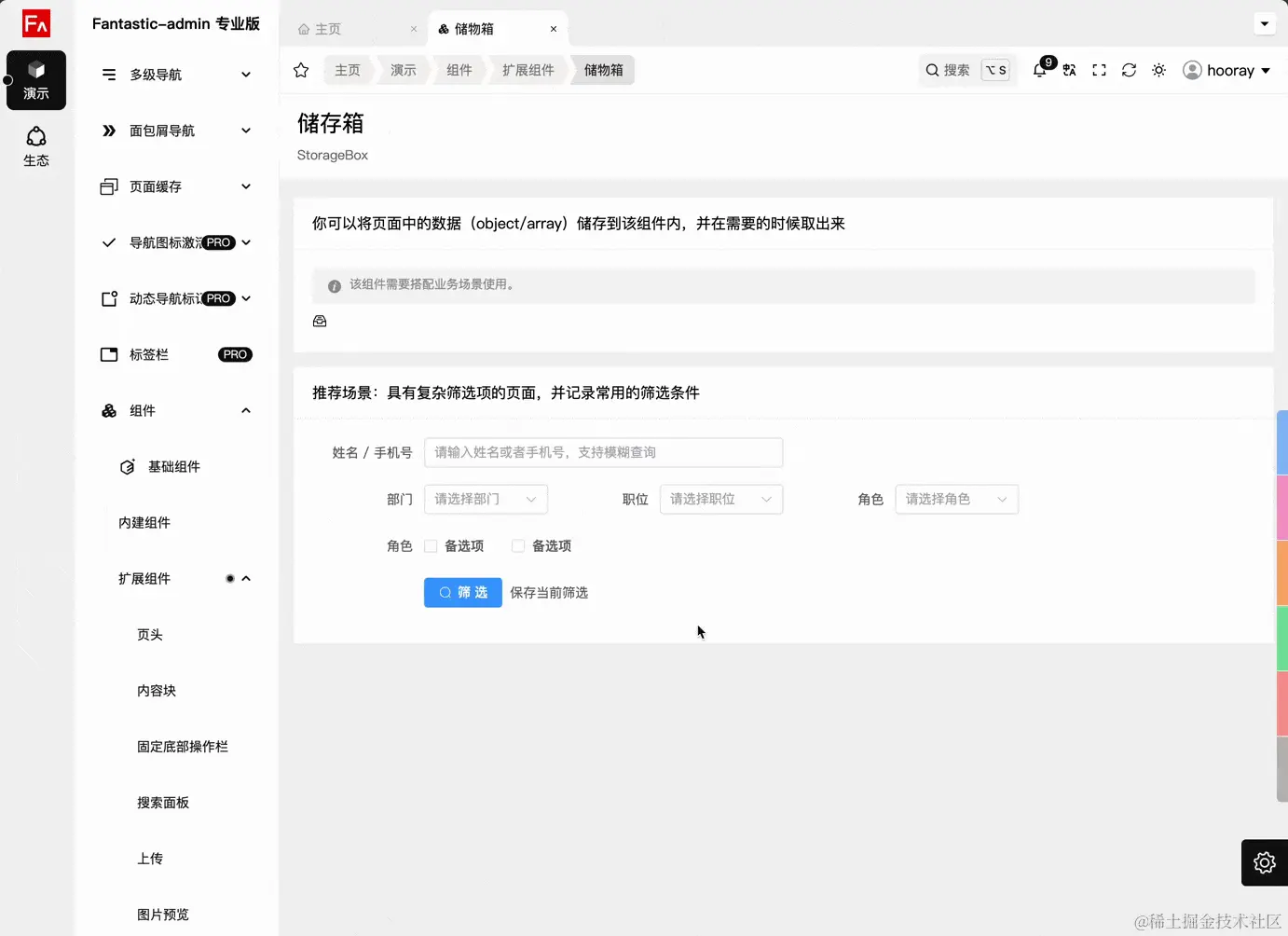Open the 页头 sidebar item
Image resolution: width=1288 pixels, height=936 pixels.
[150, 635]
